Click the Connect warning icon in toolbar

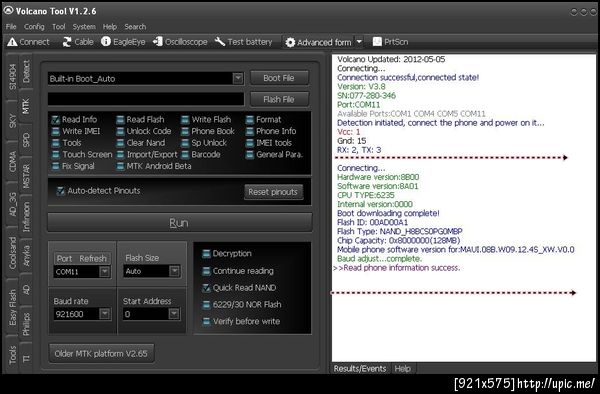12,42
